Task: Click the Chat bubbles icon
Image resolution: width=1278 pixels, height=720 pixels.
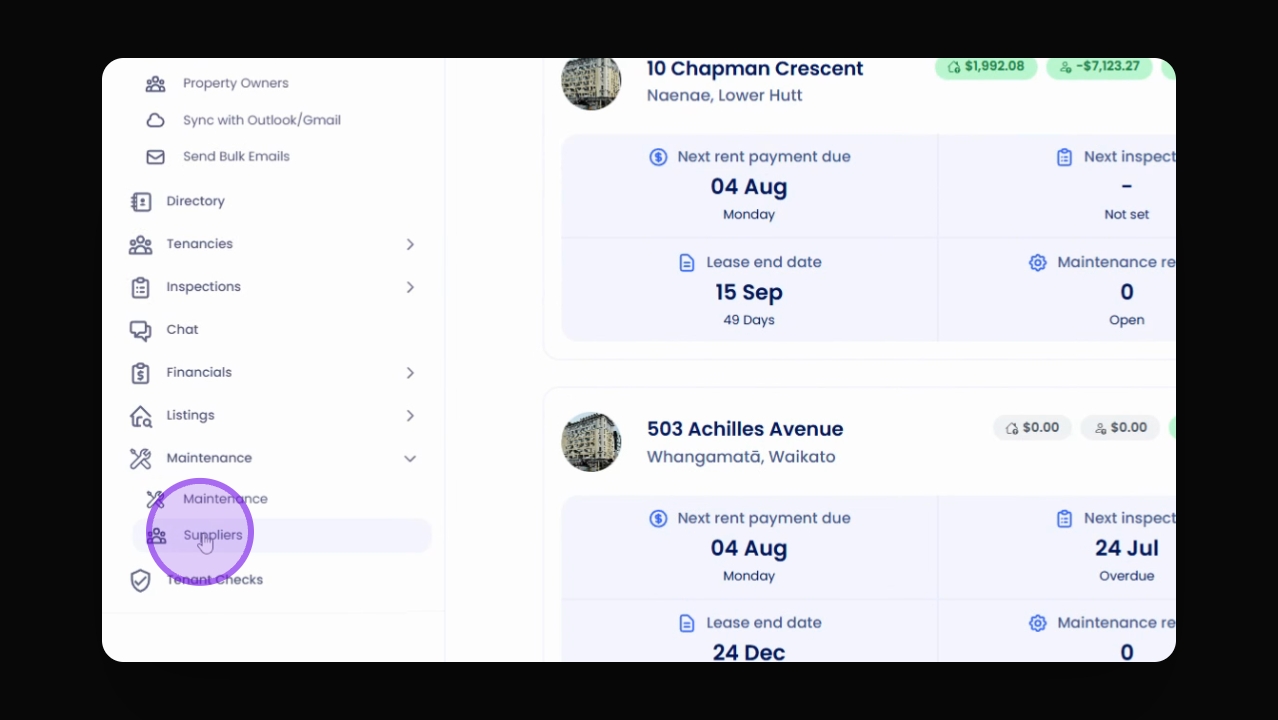Action: [140, 330]
